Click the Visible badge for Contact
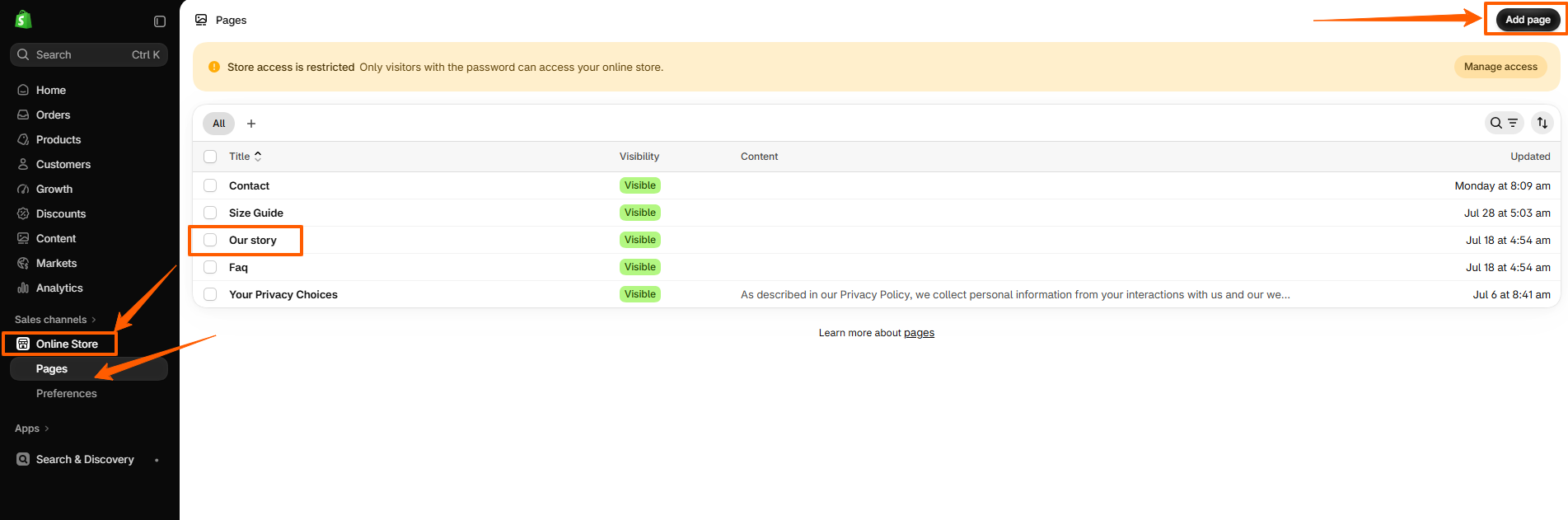The width and height of the screenshot is (1568, 520). pyautogui.click(x=640, y=185)
